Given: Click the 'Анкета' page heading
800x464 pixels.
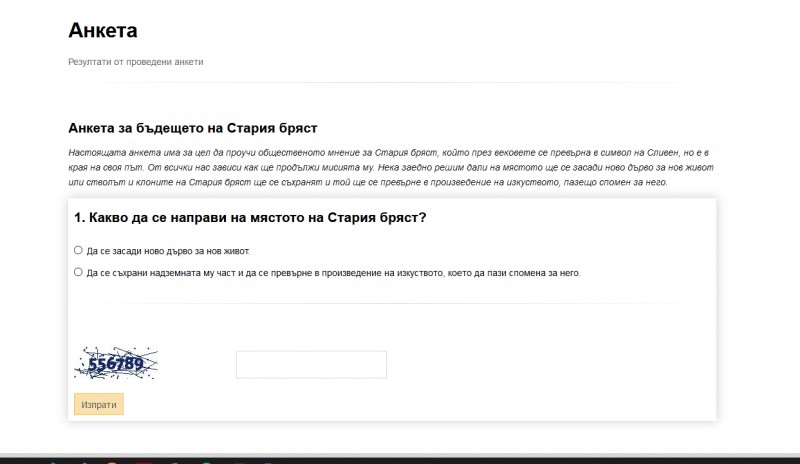Looking at the screenshot, I should pos(103,31).
